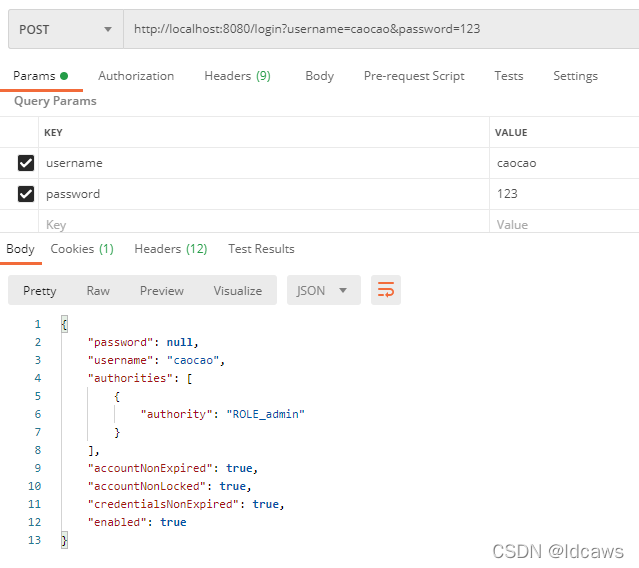The height and width of the screenshot is (568, 639).
Task: Open the Pre-request Script tab
Action: point(414,76)
